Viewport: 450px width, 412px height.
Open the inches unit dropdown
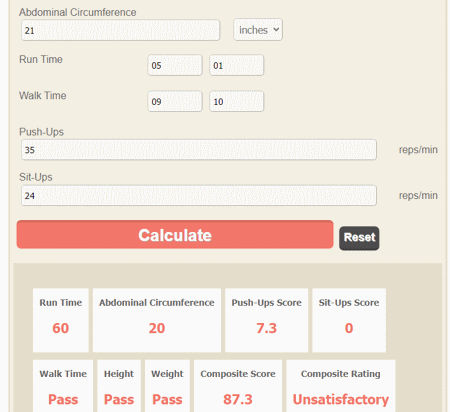(x=258, y=30)
